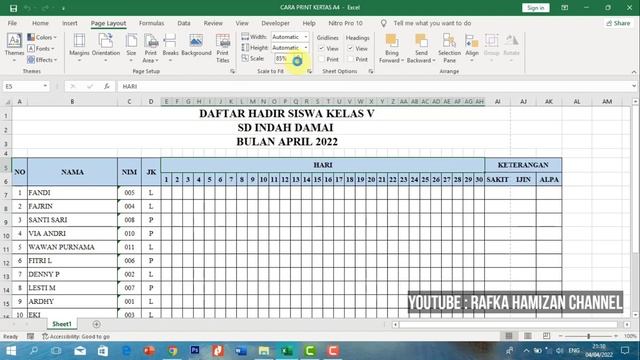
Task: Switch to Page Layout view icon
Action: click(x=528, y=336)
